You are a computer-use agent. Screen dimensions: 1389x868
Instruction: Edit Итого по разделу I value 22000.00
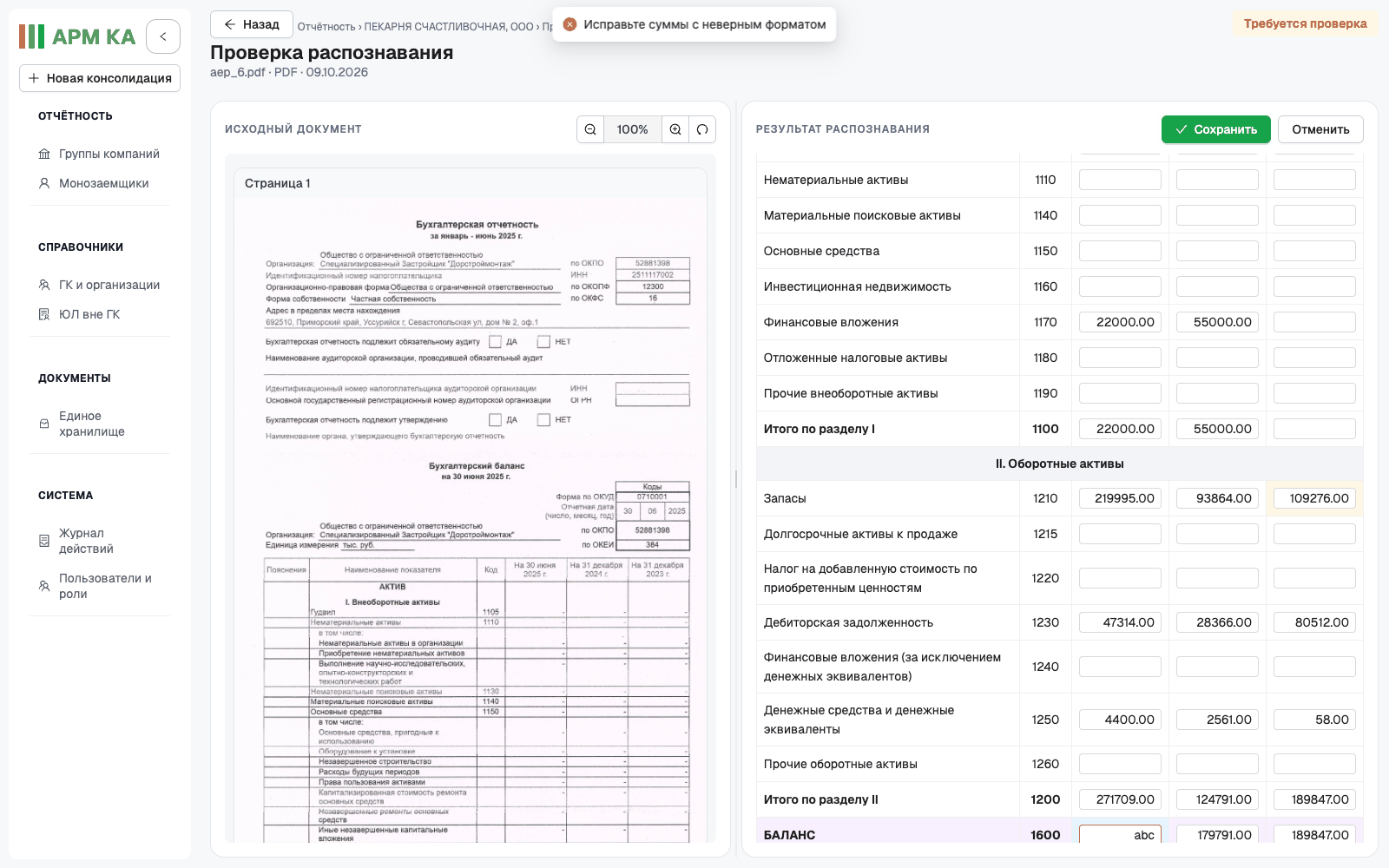coord(1120,429)
